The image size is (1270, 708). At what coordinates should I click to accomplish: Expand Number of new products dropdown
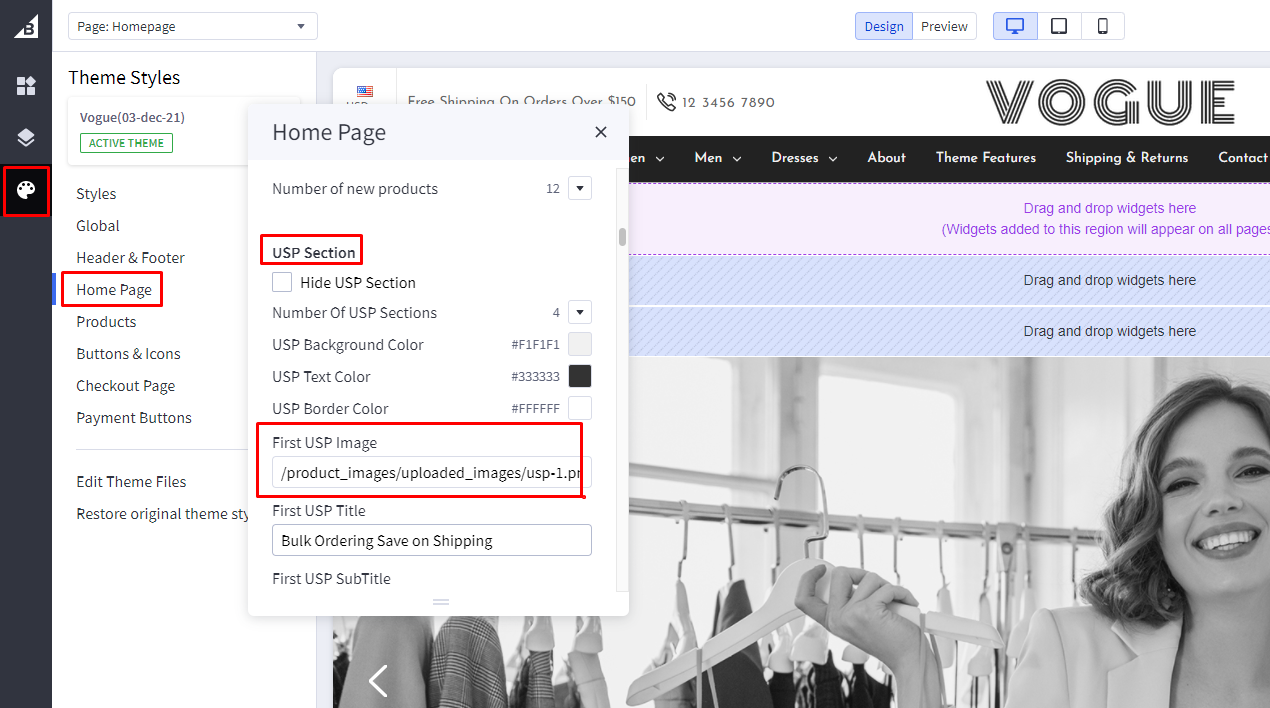580,188
